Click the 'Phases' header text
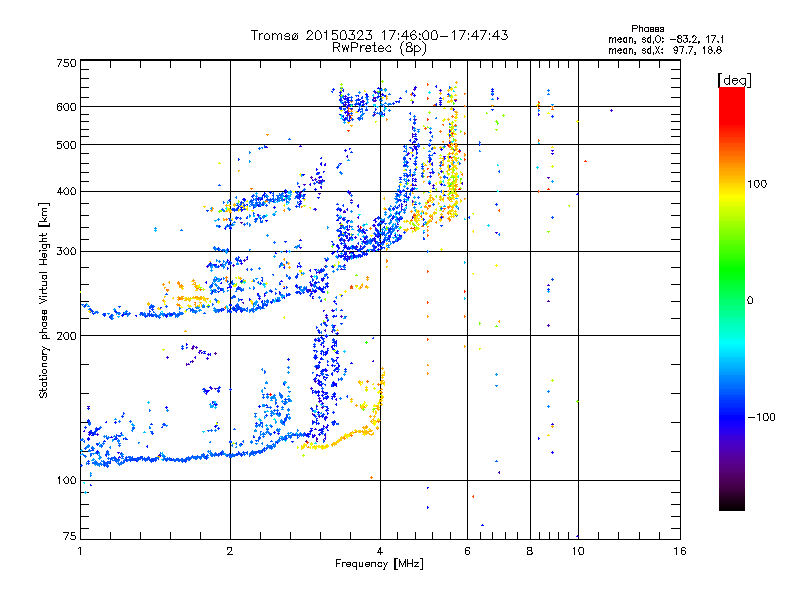800x600 pixels. click(647, 29)
